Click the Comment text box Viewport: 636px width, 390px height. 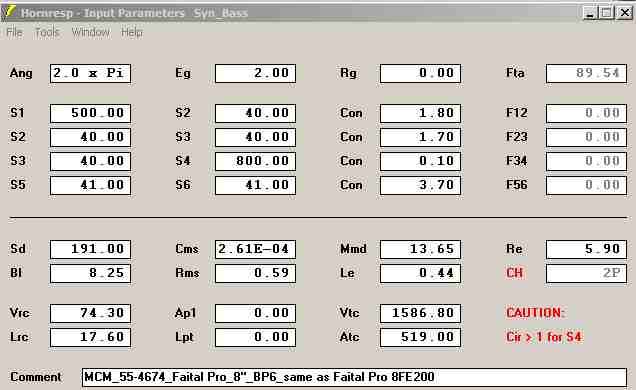click(x=354, y=377)
